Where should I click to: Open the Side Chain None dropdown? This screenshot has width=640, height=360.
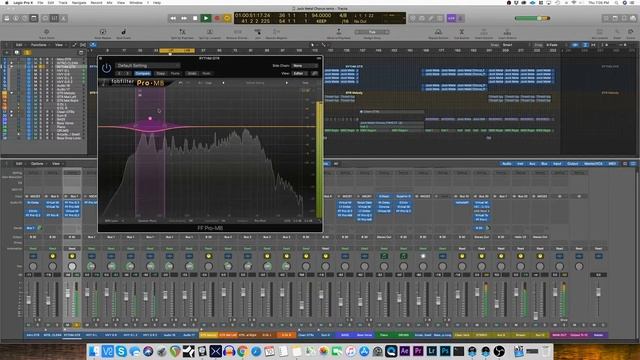305,65
